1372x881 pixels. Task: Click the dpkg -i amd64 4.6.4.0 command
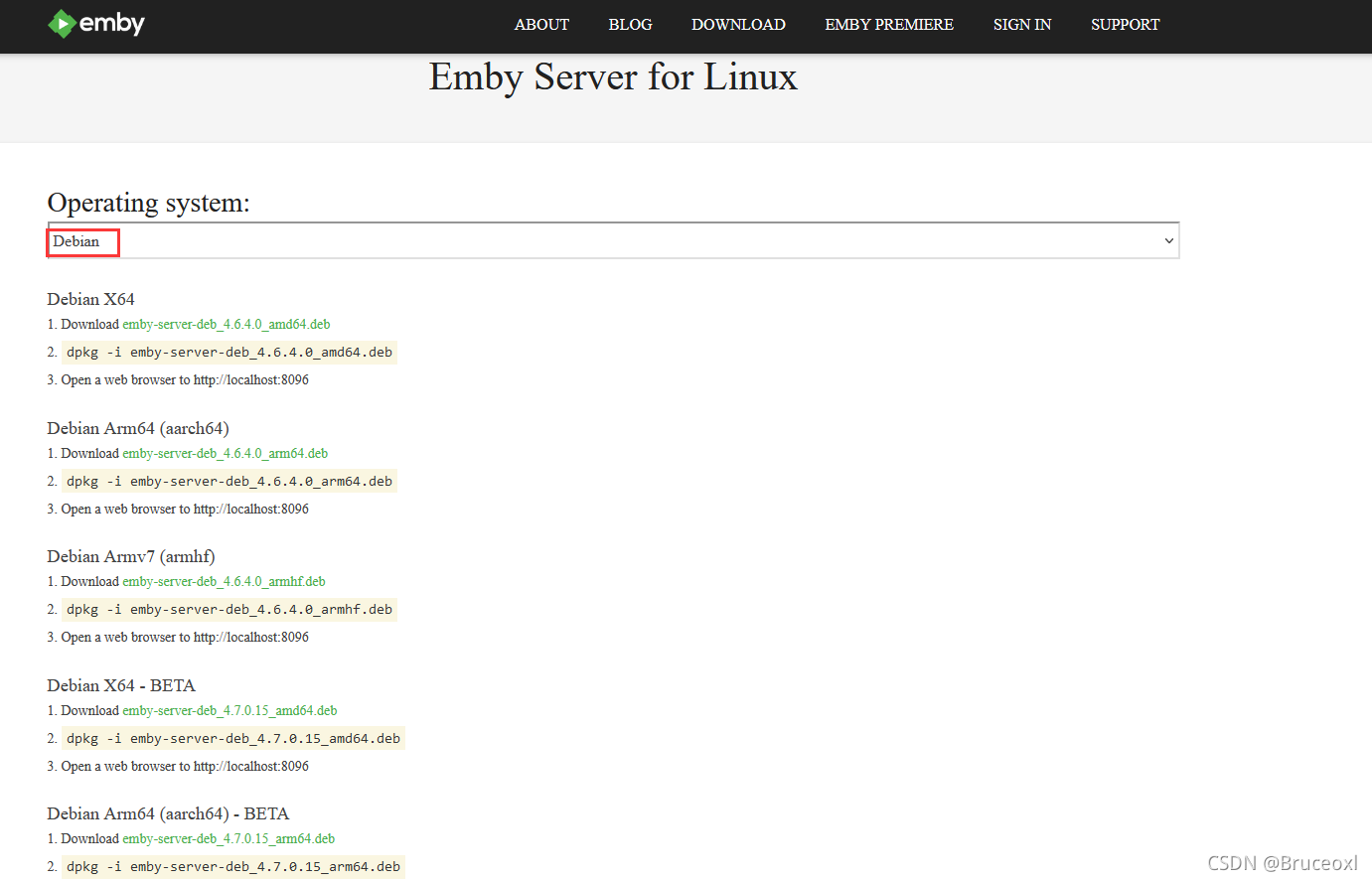point(229,353)
